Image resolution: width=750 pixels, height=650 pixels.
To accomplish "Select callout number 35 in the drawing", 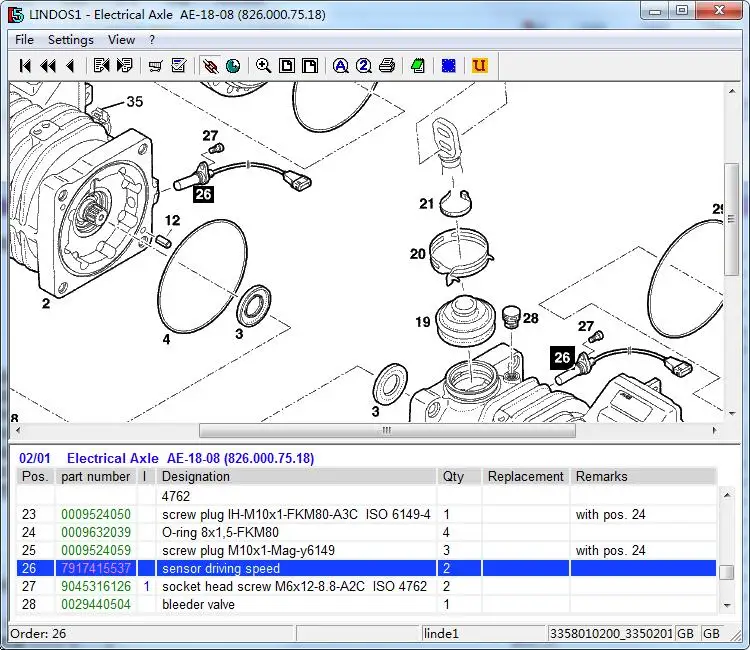I will (134, 101).
